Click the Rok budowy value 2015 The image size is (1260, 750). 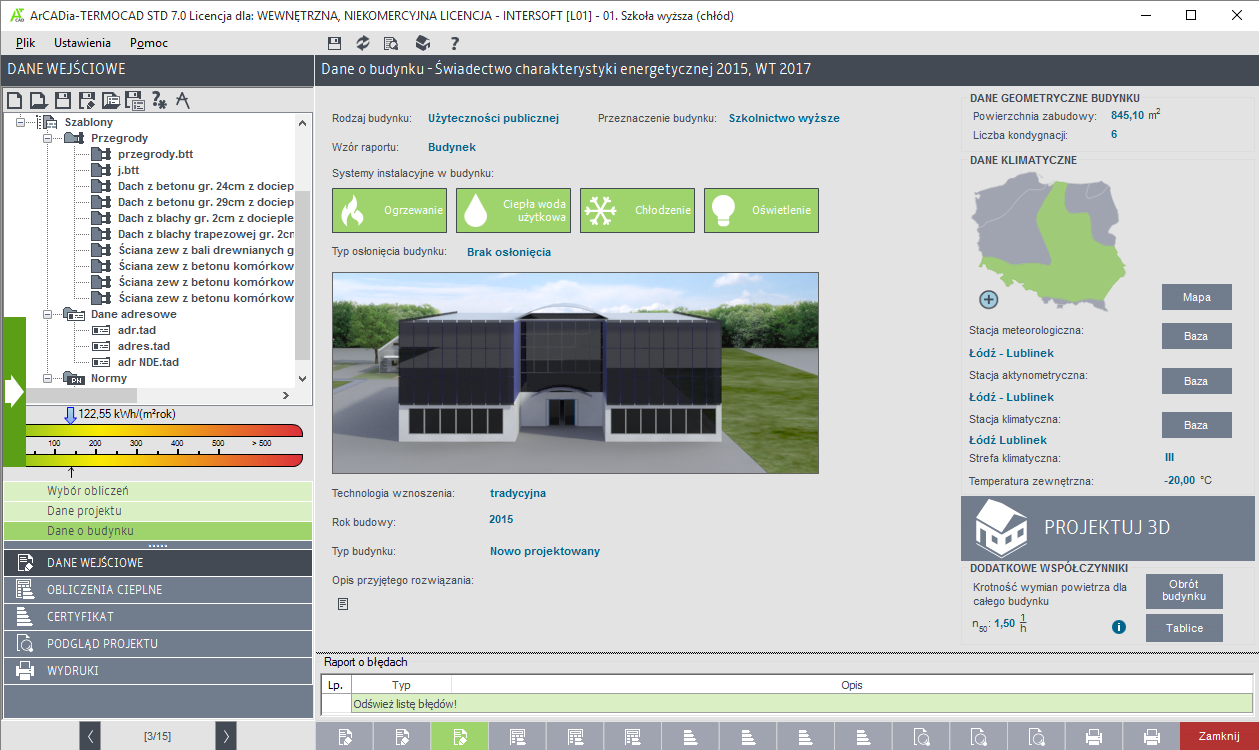pyautogui.click(x=501, y=520)
